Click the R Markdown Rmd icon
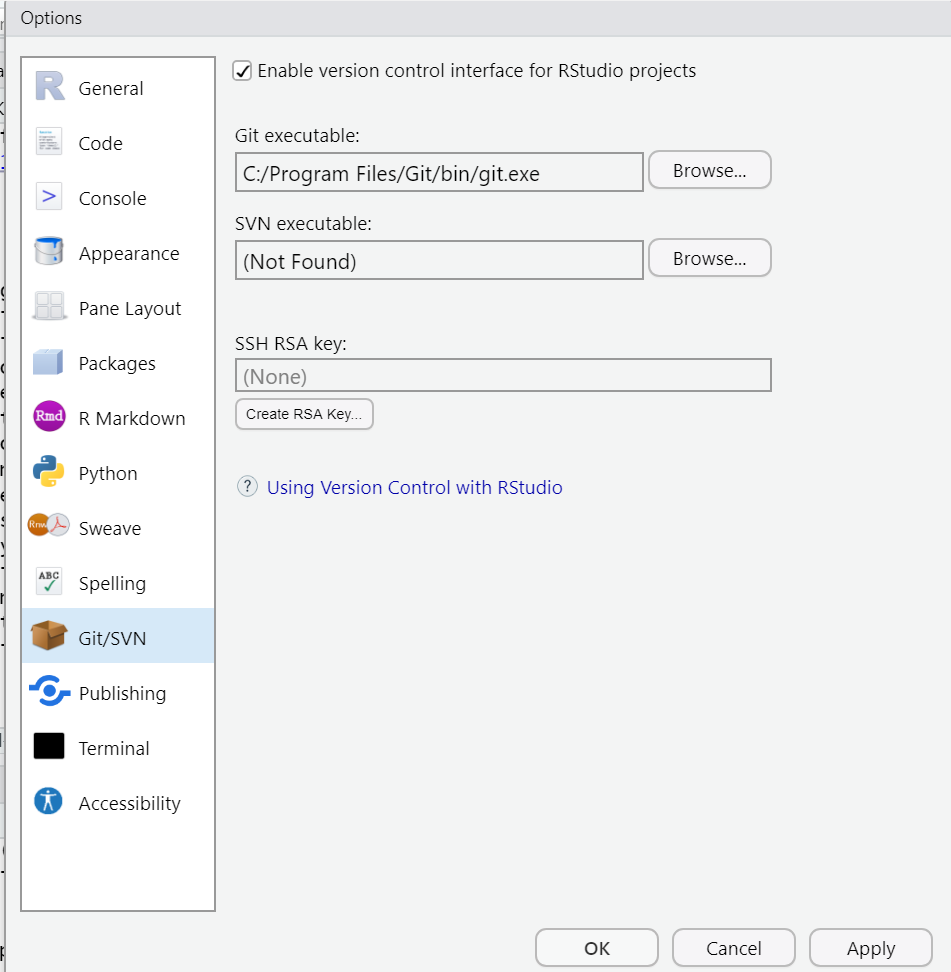 pyautogui.click(x=49, y=415)
